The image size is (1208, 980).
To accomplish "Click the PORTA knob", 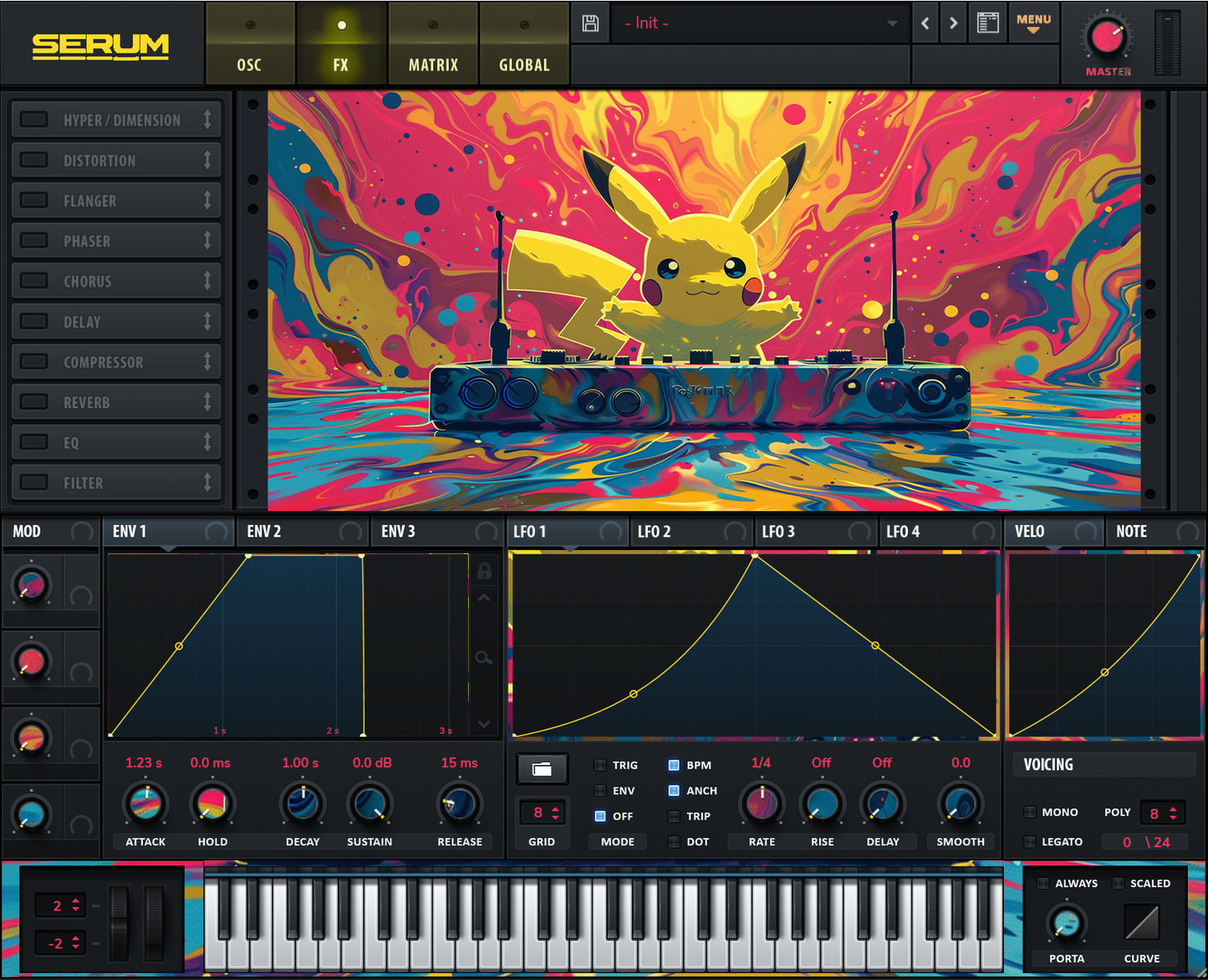I will (x=1066, y=924).
